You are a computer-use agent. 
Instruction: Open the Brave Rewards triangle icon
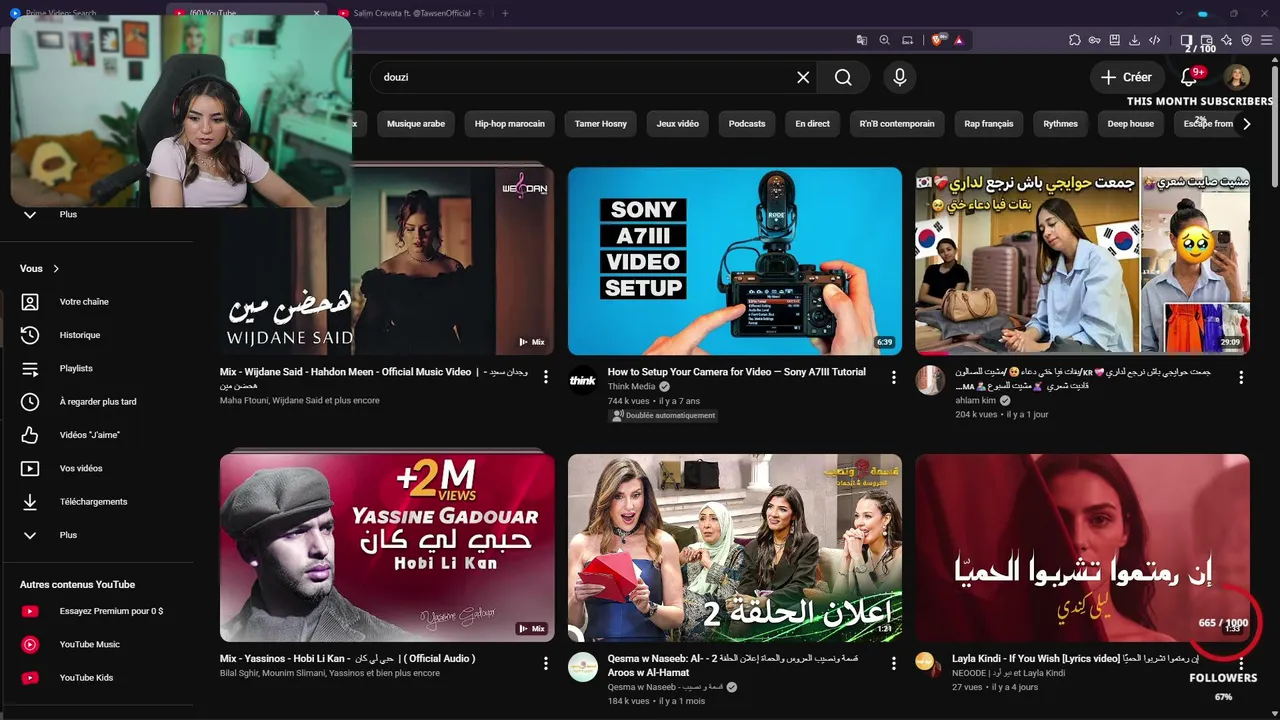pos(959,40)
